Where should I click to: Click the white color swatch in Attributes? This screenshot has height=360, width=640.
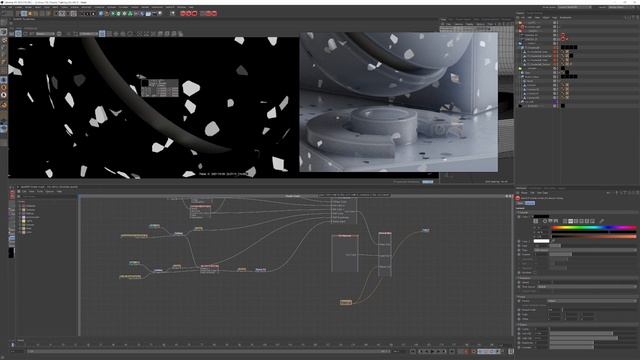coord(541,241)
